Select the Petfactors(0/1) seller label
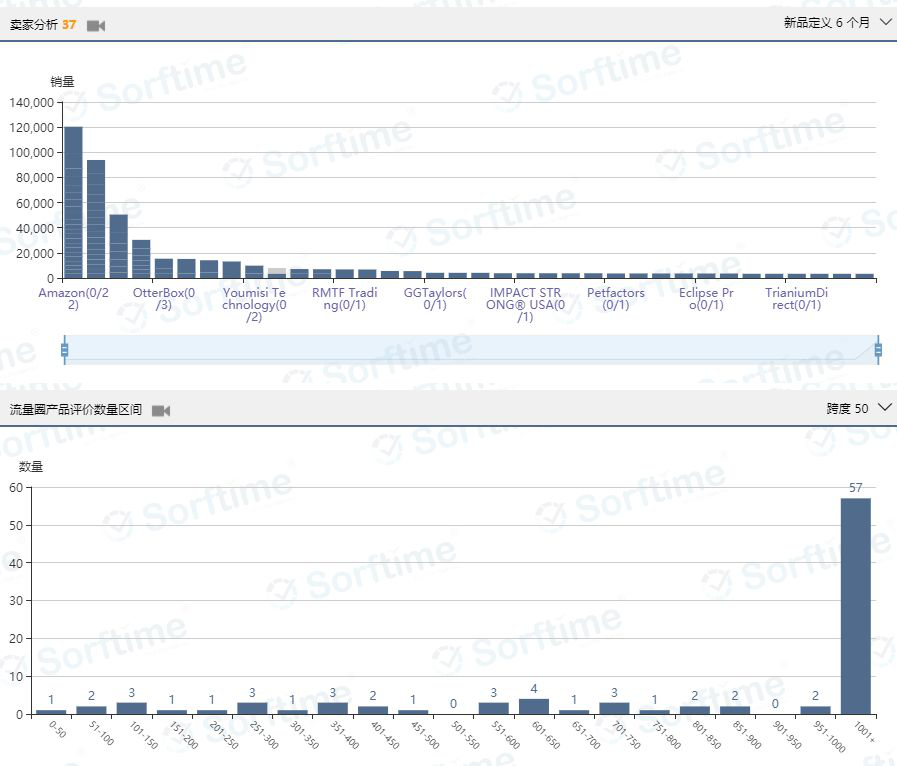The height and width of the screenshot is (766, 897). [616, 299]
